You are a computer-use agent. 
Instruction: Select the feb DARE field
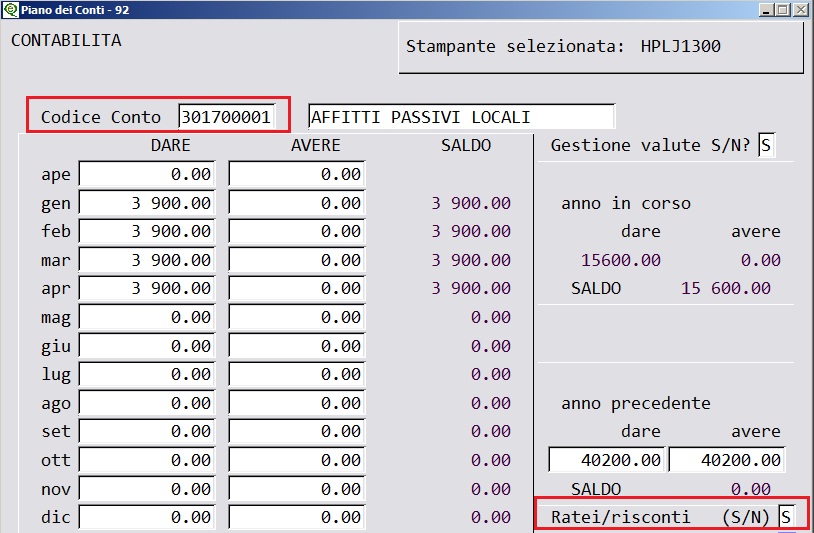click(147, 231)
